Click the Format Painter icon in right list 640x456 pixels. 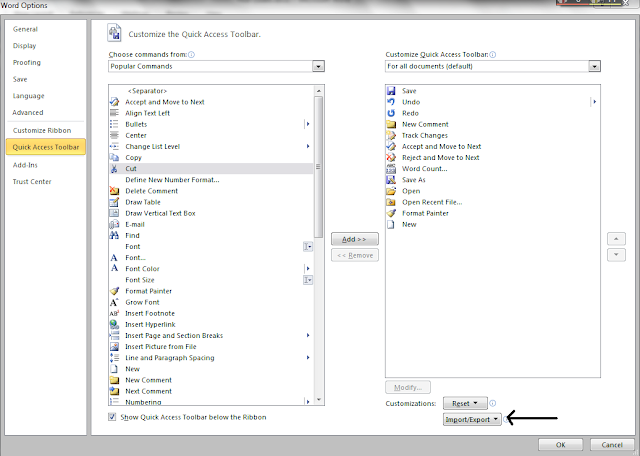pos(391,213)
